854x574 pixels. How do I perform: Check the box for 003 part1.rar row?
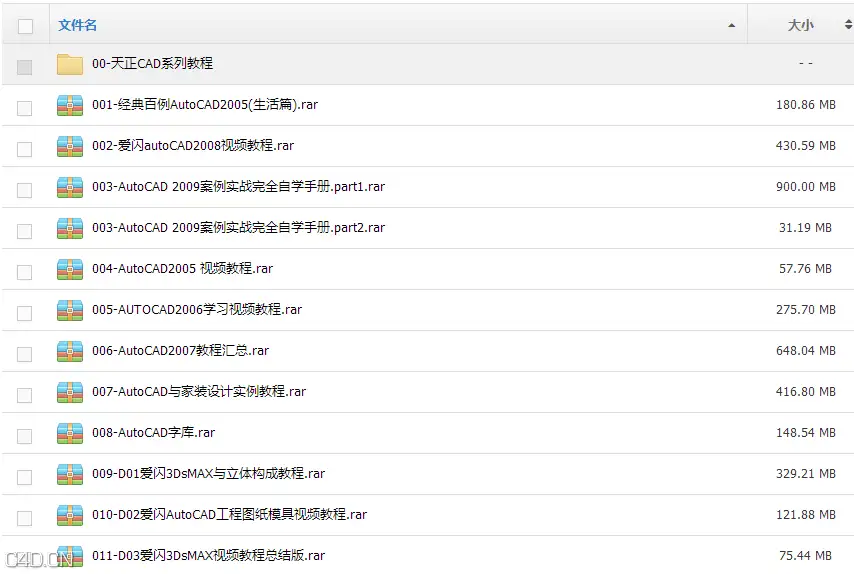25,190
